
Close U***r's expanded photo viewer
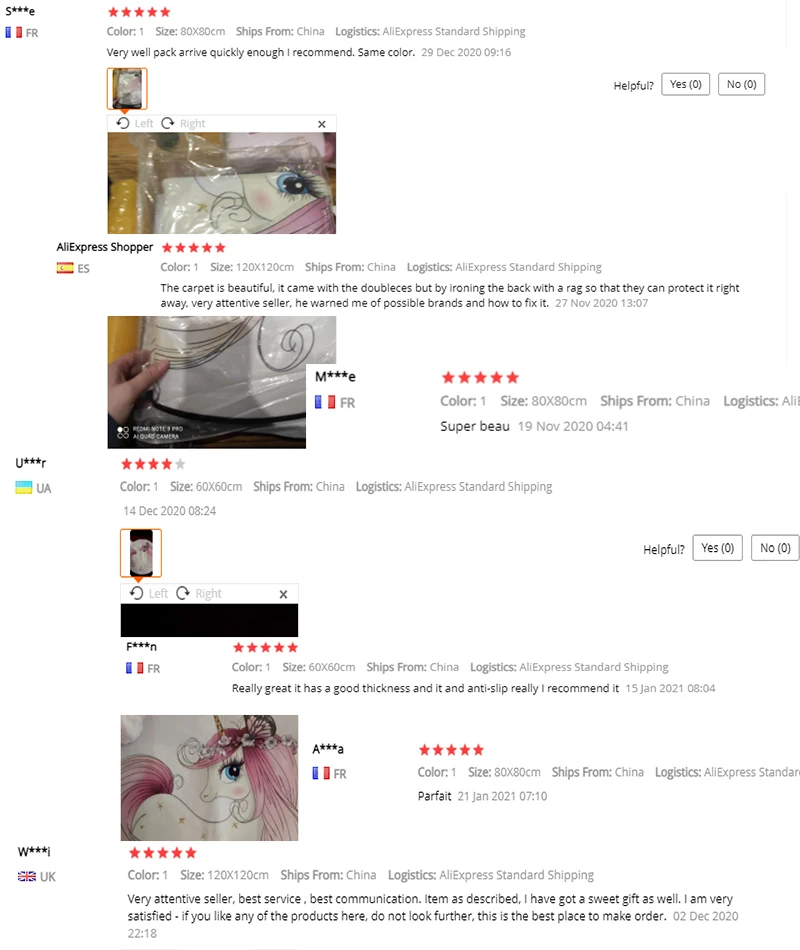click(x=283, y=594)
